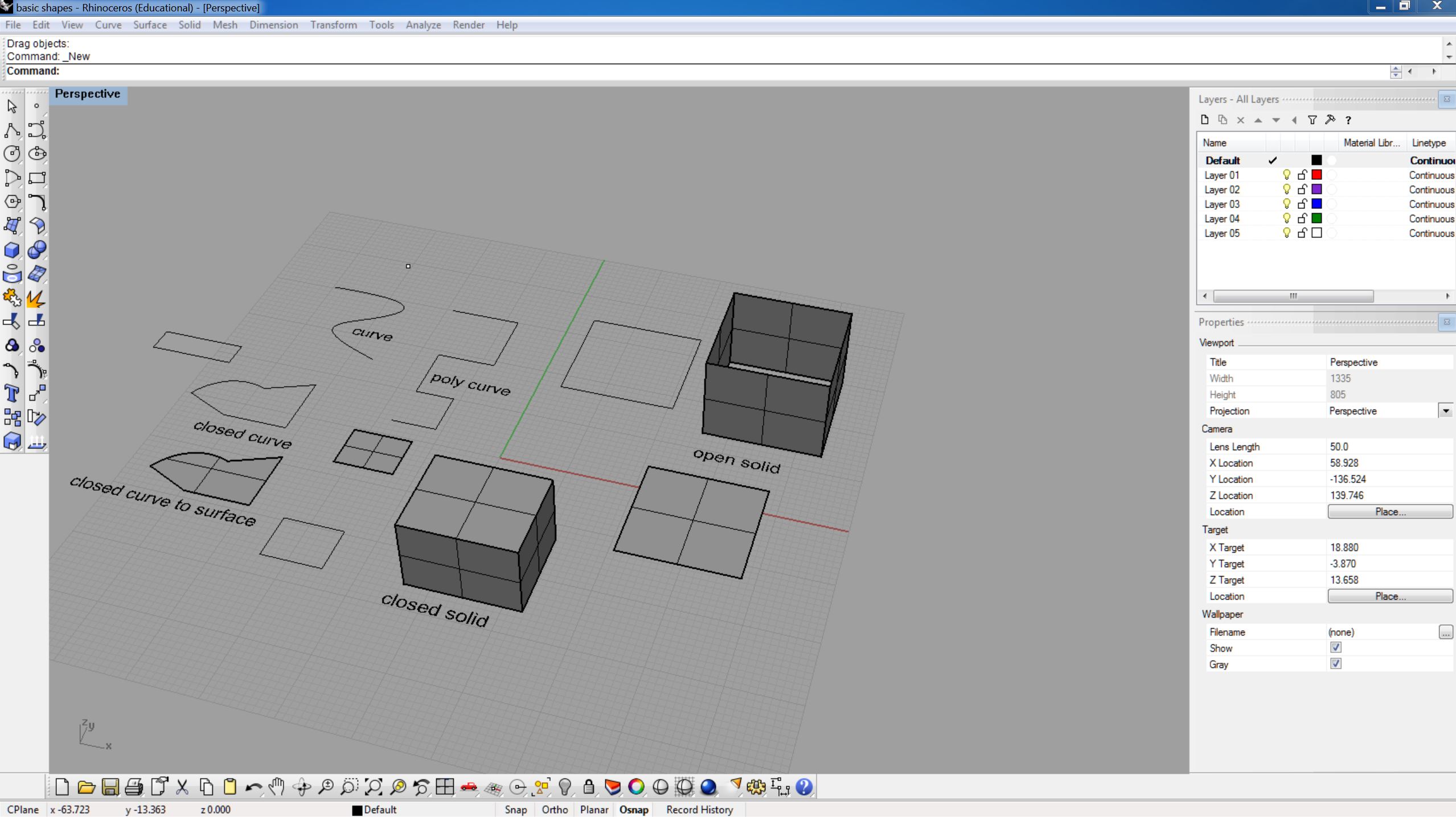
Task: Toggle the Layer 01 lock icon
Action: pyautogui.click(x=1302, y=175)
